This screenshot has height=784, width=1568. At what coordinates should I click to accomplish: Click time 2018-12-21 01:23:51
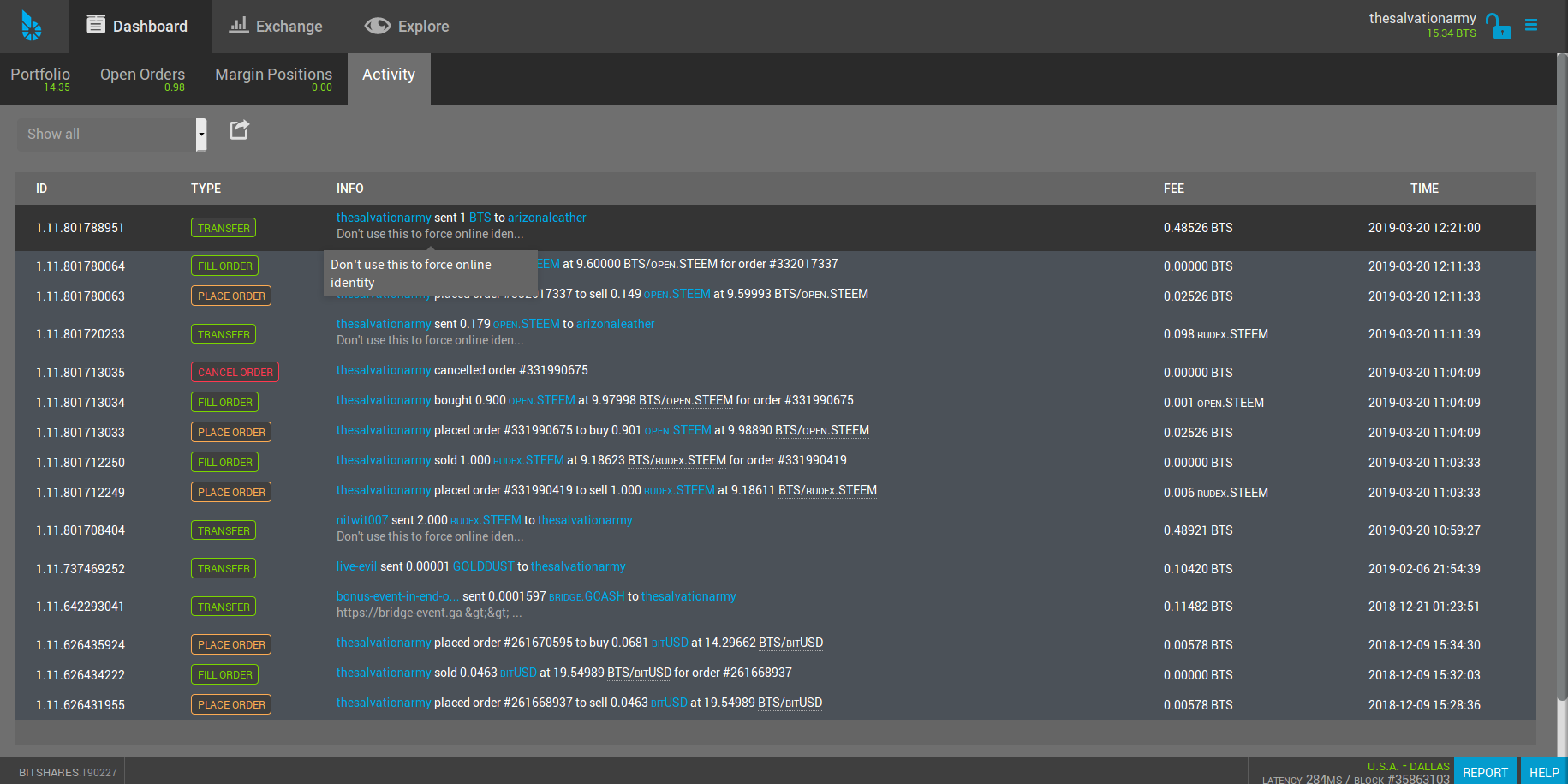[1424, 607]
